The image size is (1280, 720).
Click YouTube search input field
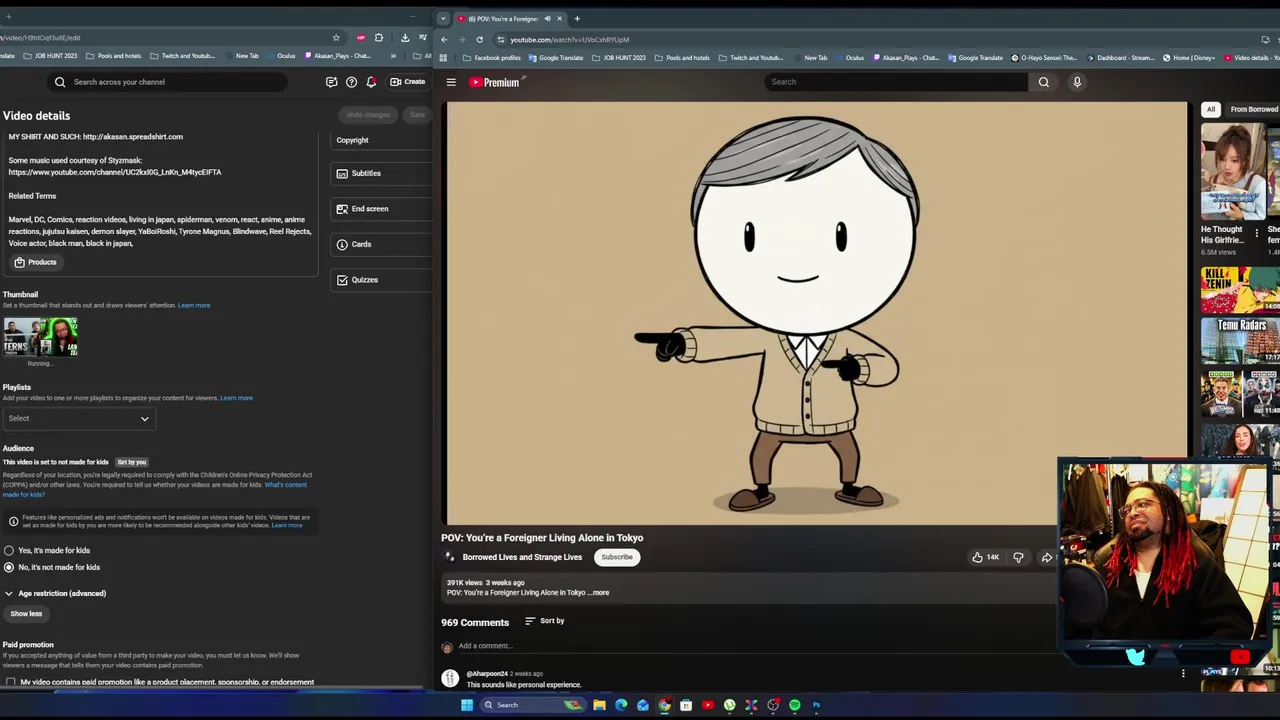pyautogui.click(x=896, y=82)
